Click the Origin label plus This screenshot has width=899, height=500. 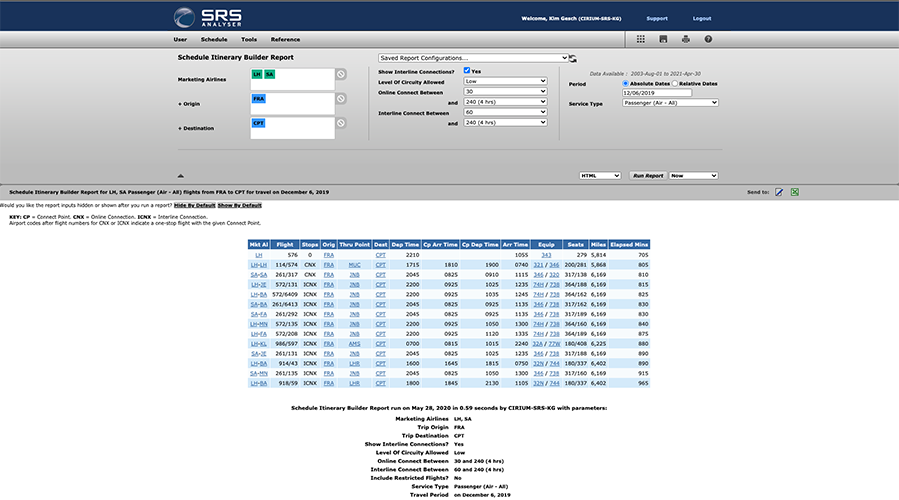pos(179,104)
